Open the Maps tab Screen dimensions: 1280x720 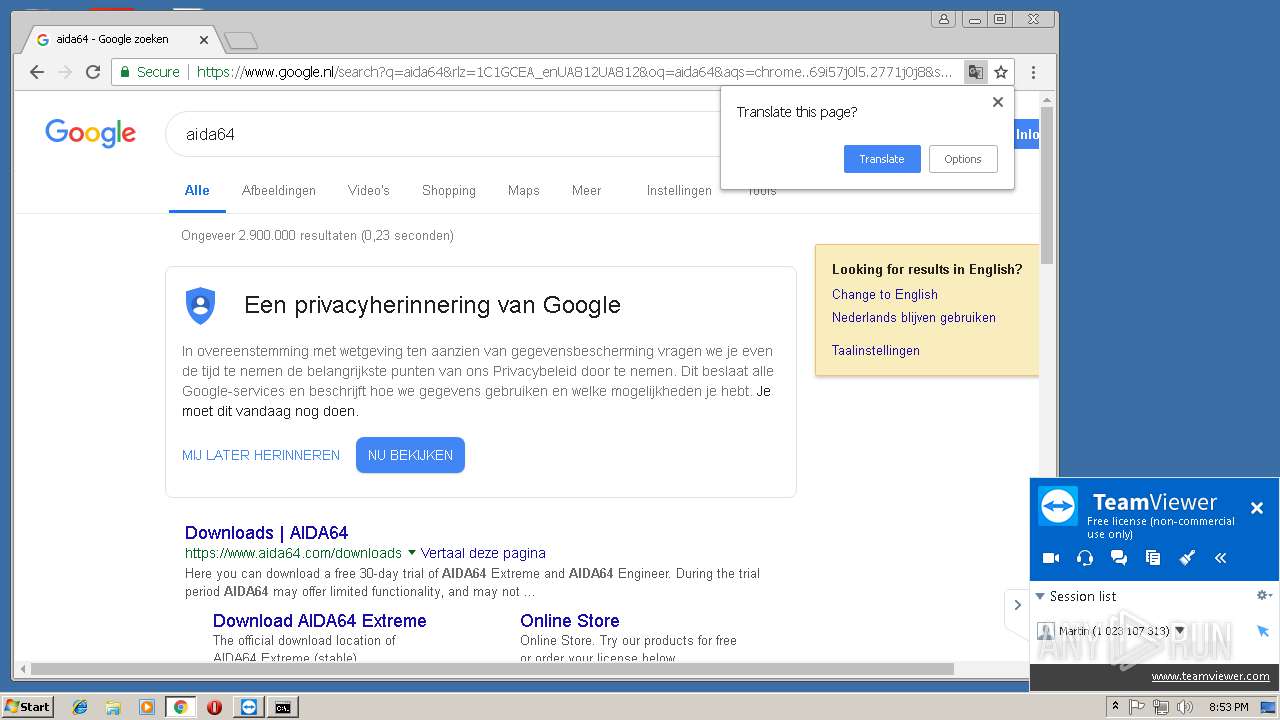pyautogui.click(x=523, y=190)
